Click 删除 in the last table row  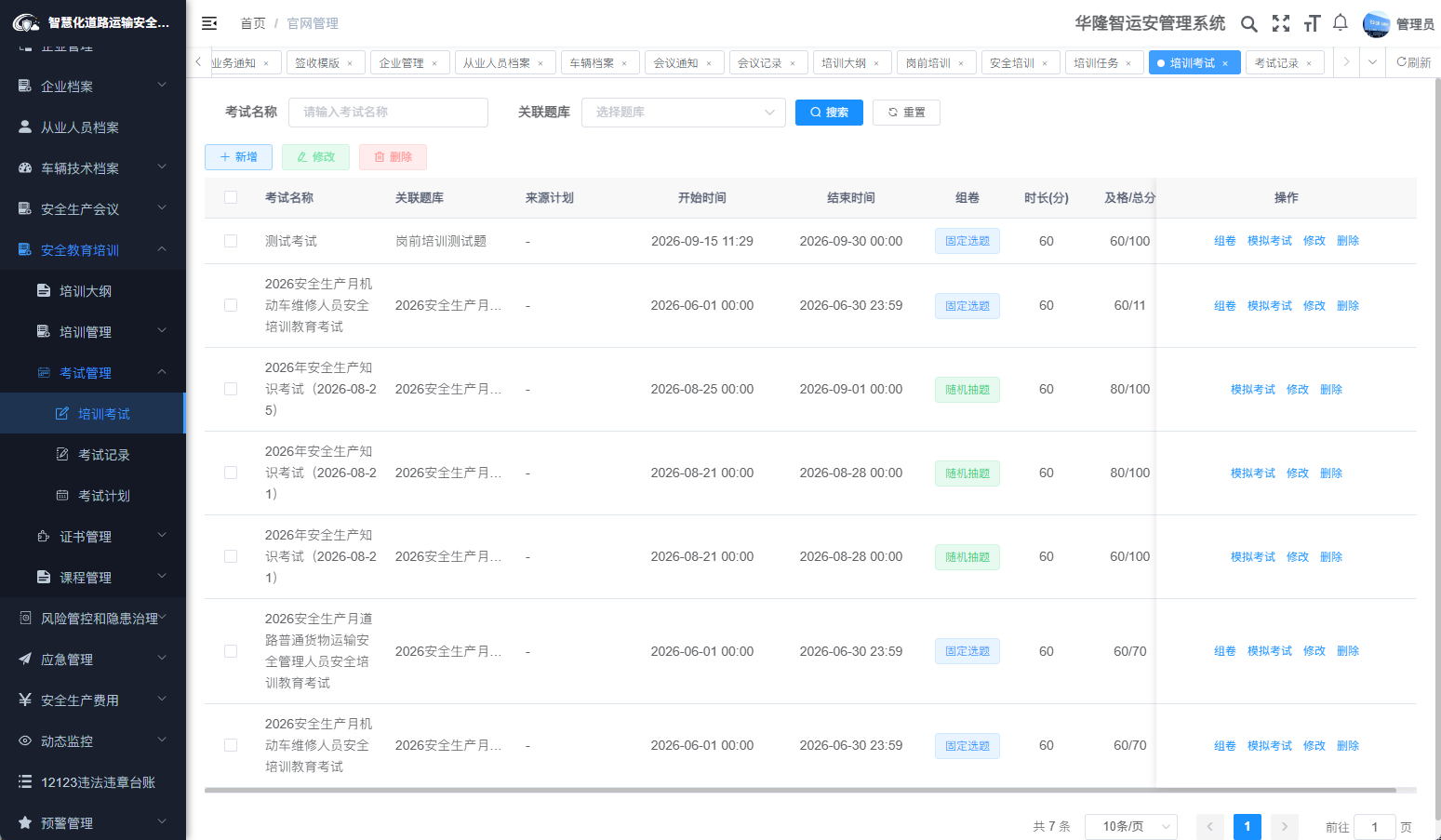tap(1347, 746)
